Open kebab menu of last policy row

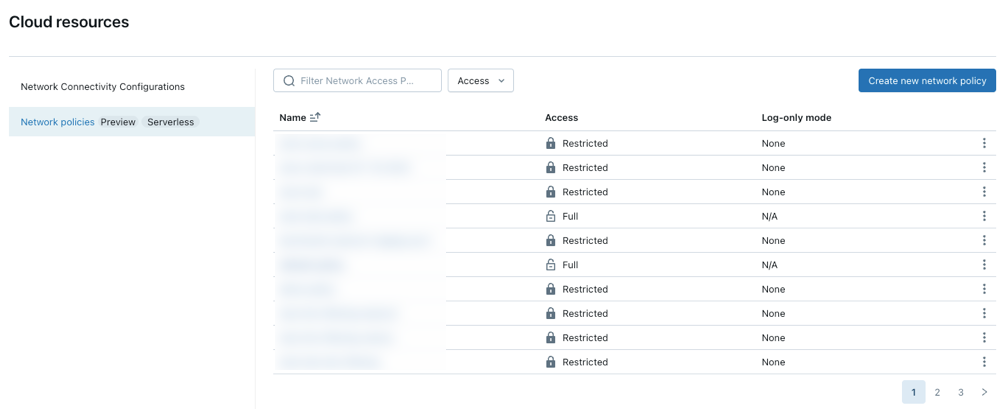984,361
